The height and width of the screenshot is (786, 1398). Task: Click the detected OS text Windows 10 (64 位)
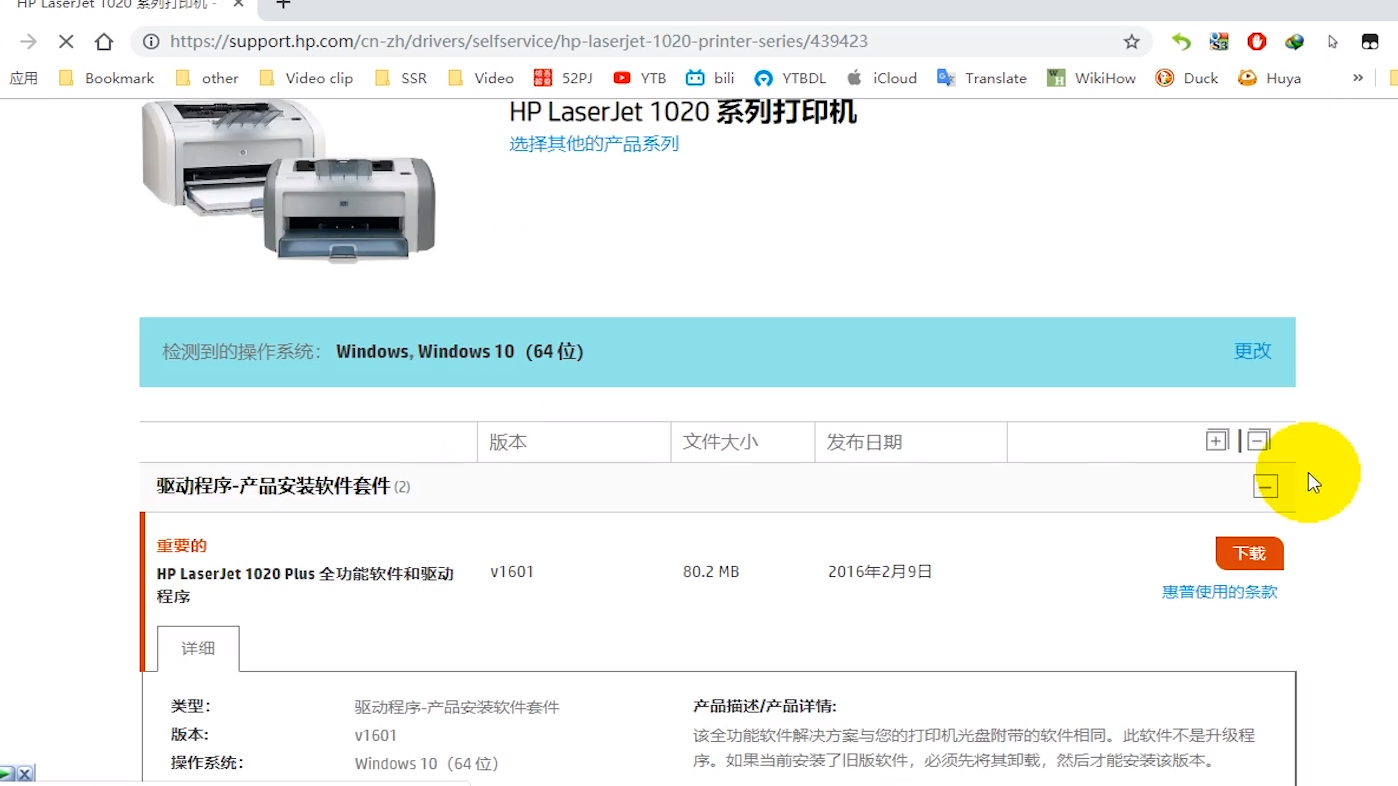(459, 352)
